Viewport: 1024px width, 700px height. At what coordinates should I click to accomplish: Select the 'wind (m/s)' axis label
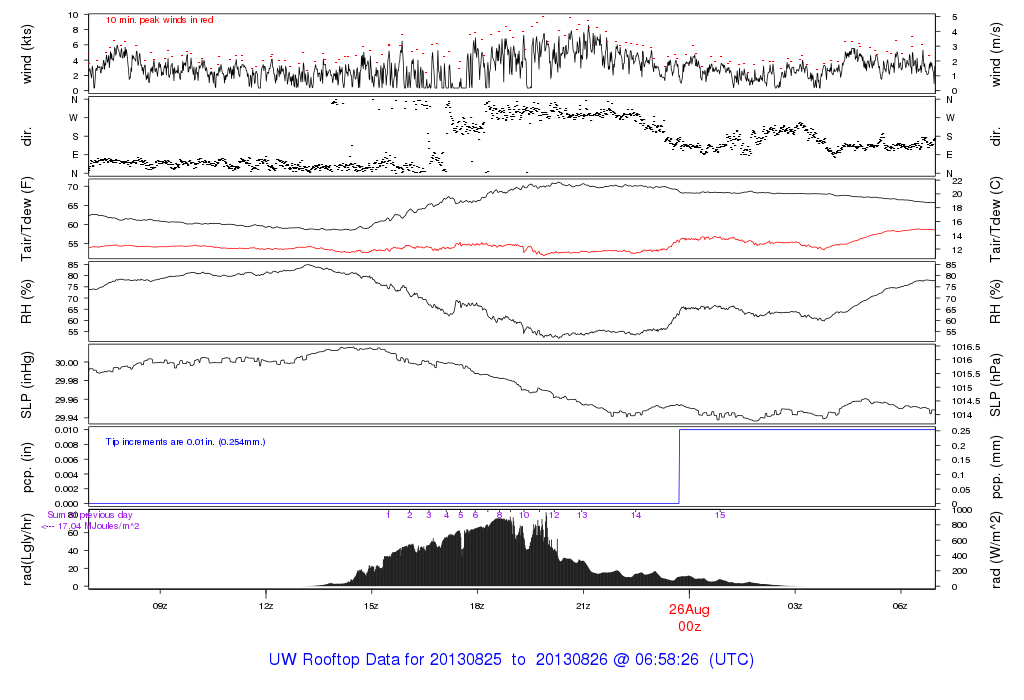[x=995, y=54]
